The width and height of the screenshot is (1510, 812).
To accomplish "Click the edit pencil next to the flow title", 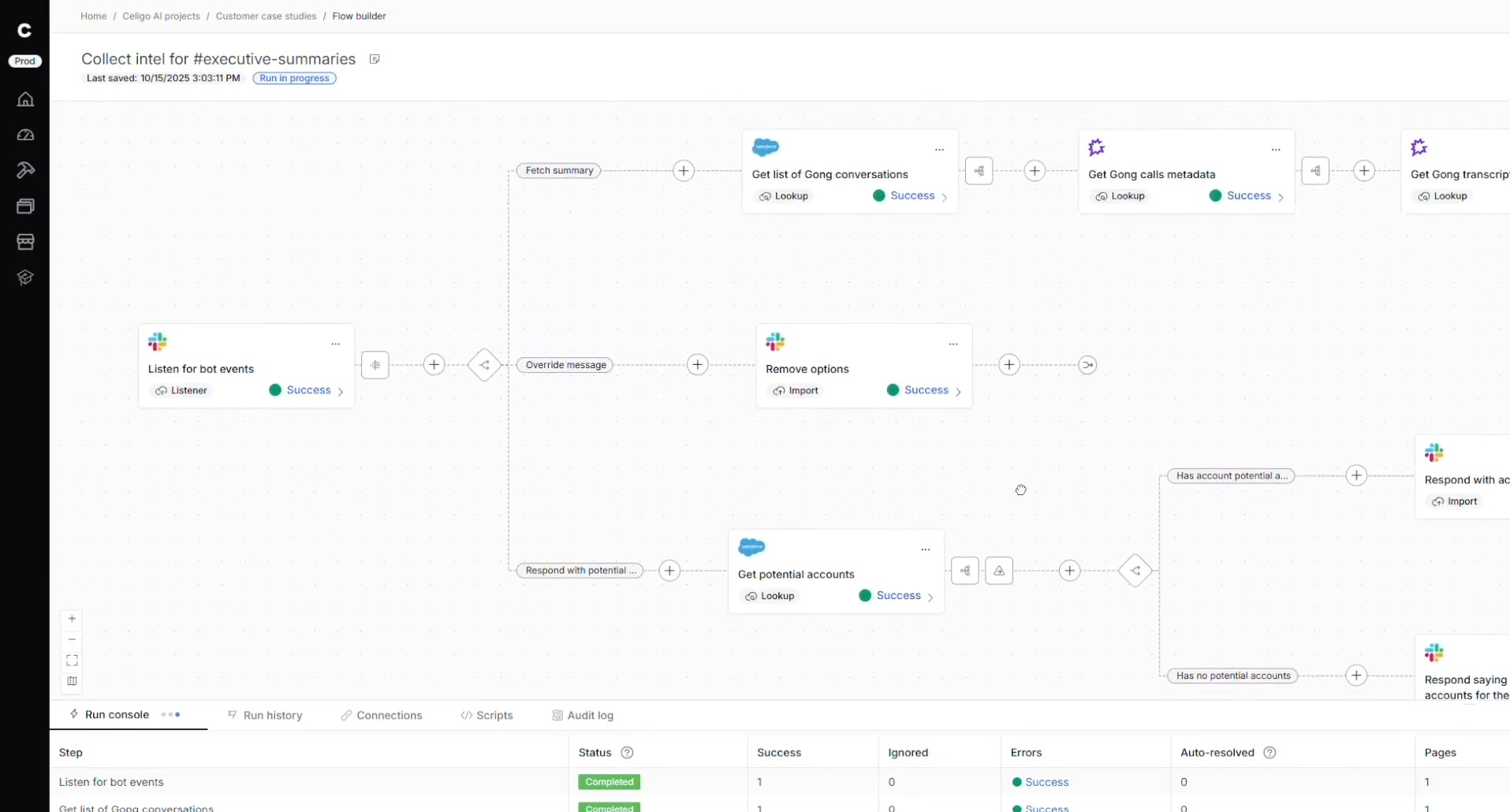I will [375, 58].
